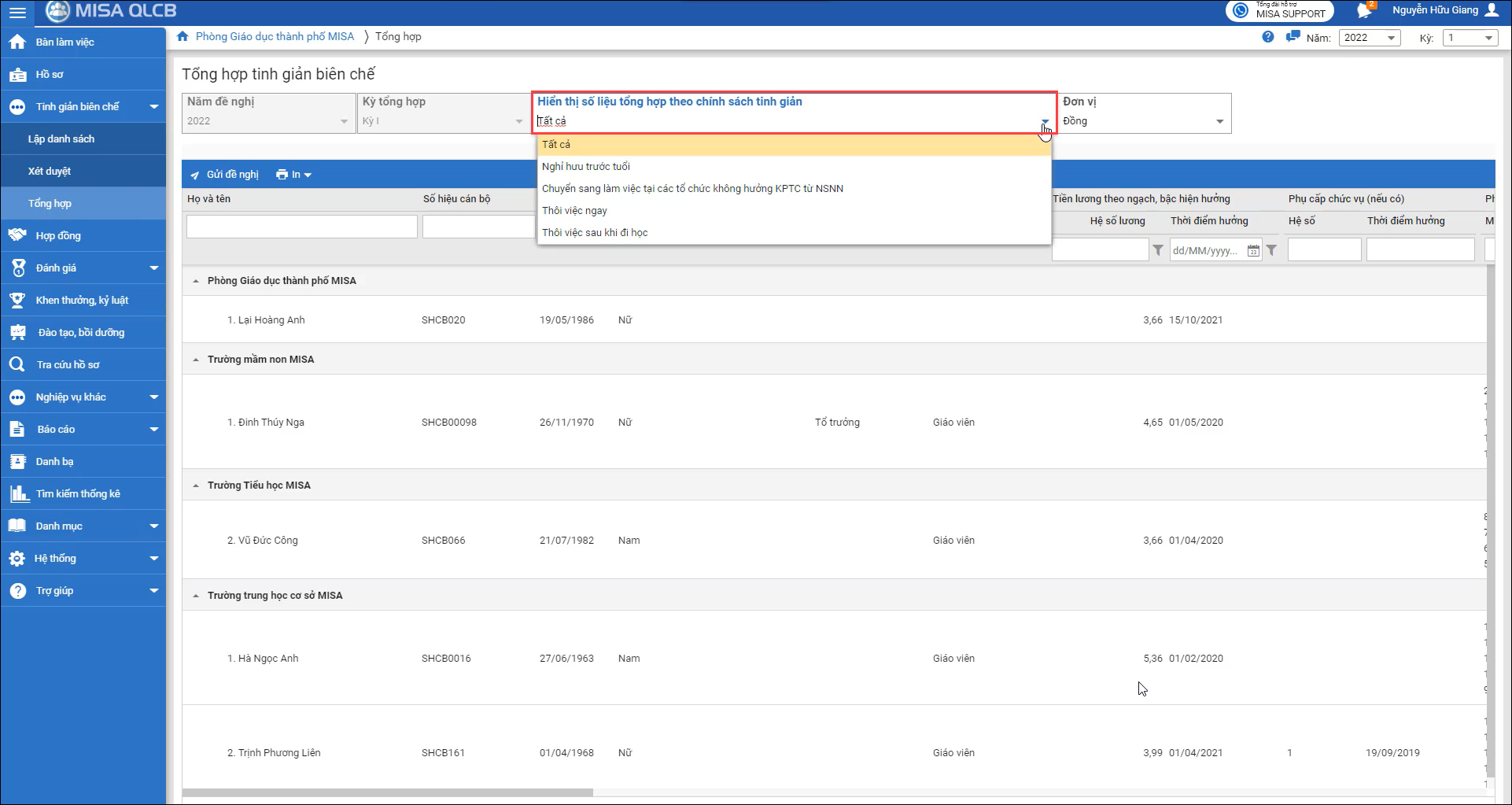The height and width of the screenshot is (805, 1512).
Task: Click the Họ và tên filter field
Action: pos(301,227)
